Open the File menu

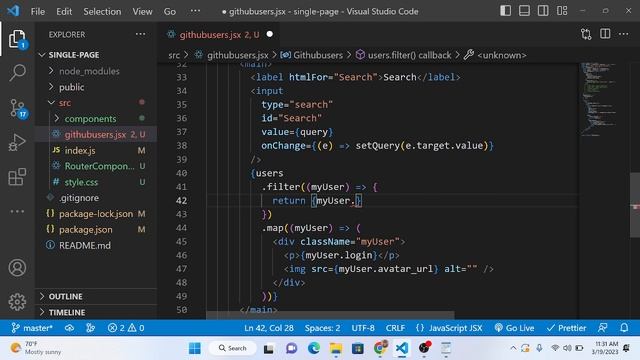click(x=38, y=11)
